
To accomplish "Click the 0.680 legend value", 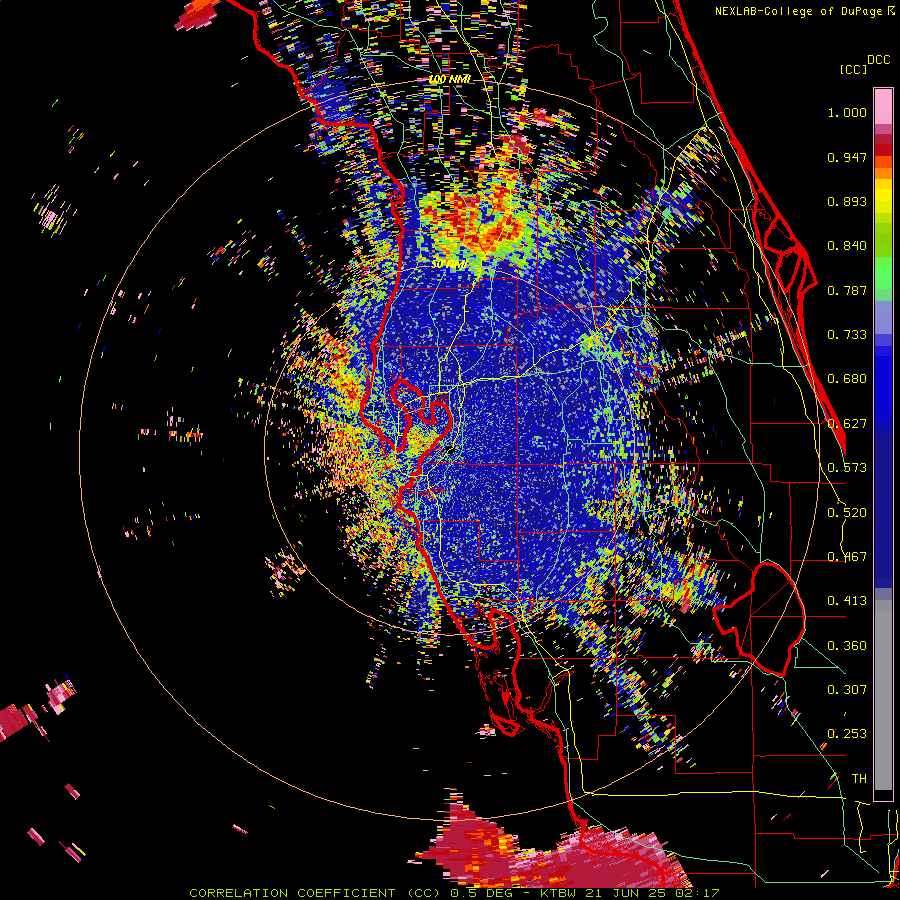I will (847, 379).
